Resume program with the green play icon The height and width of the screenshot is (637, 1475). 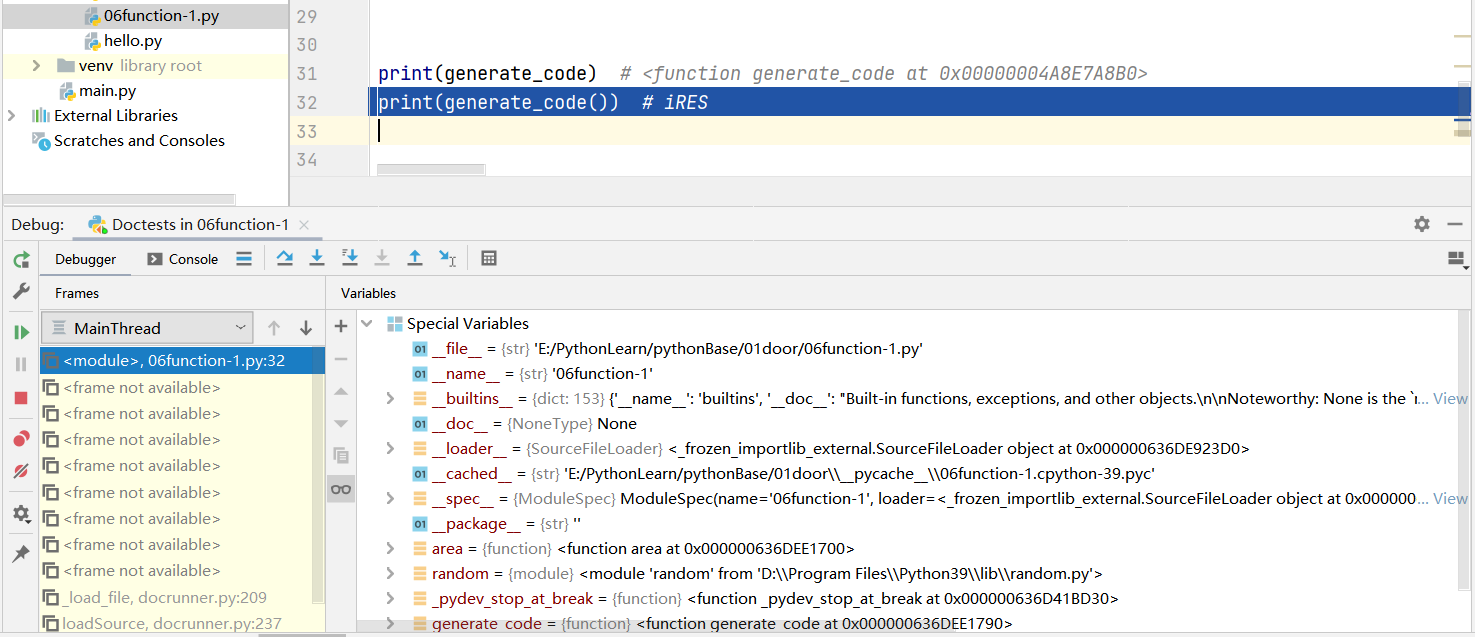[21, 332]
